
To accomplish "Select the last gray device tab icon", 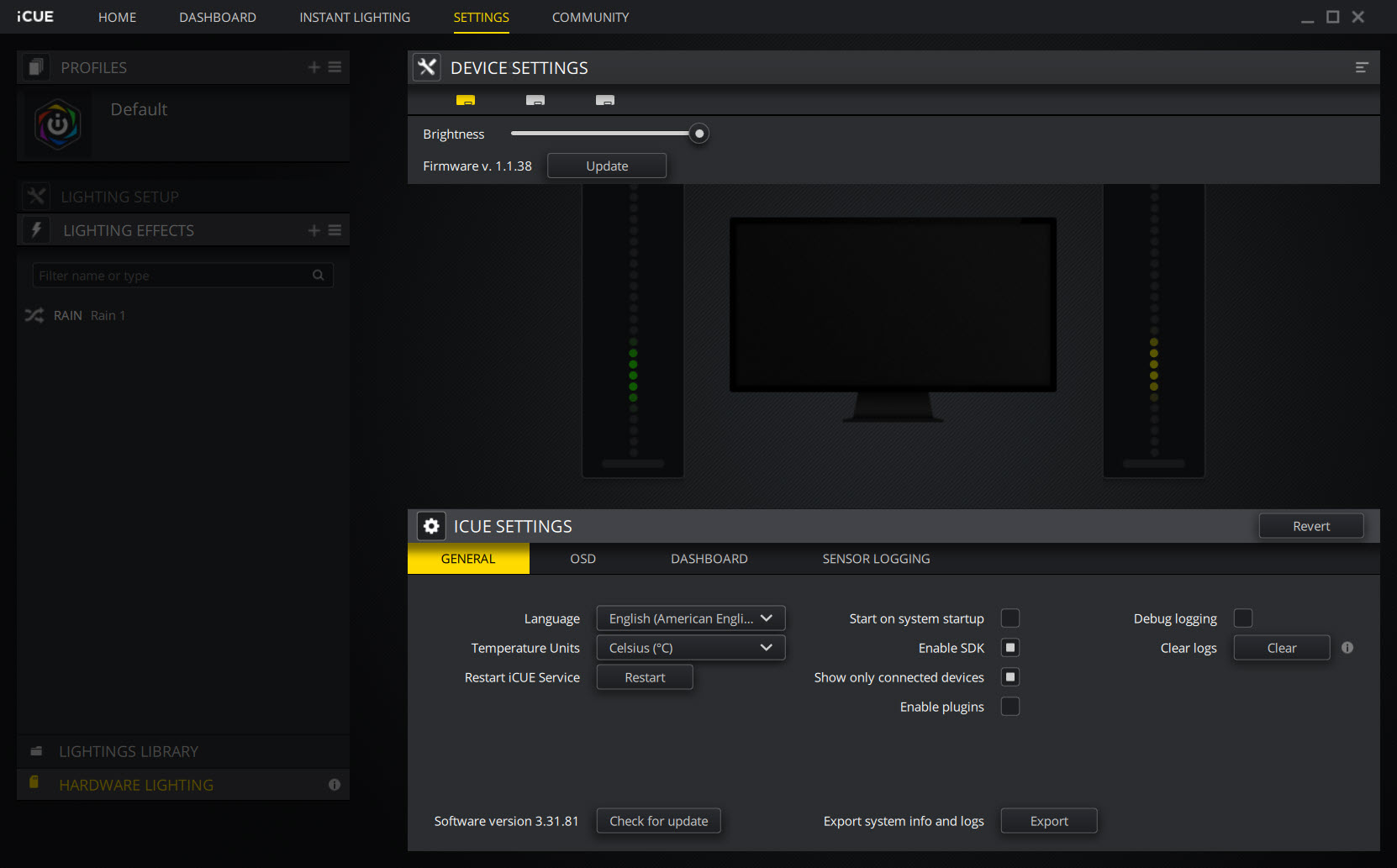I will pos(605,100).
